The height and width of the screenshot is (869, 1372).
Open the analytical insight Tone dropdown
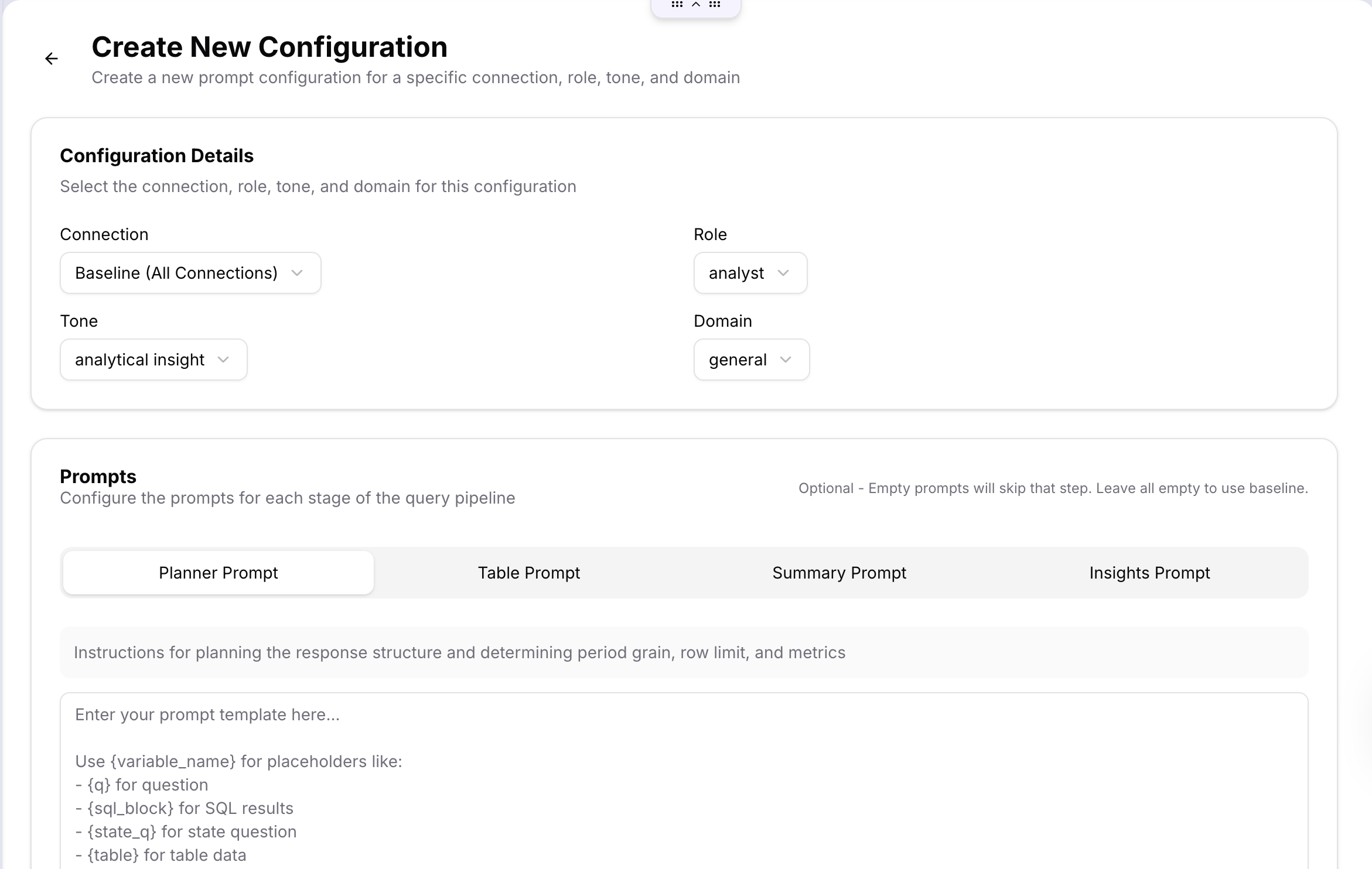(x=153, y=360)
